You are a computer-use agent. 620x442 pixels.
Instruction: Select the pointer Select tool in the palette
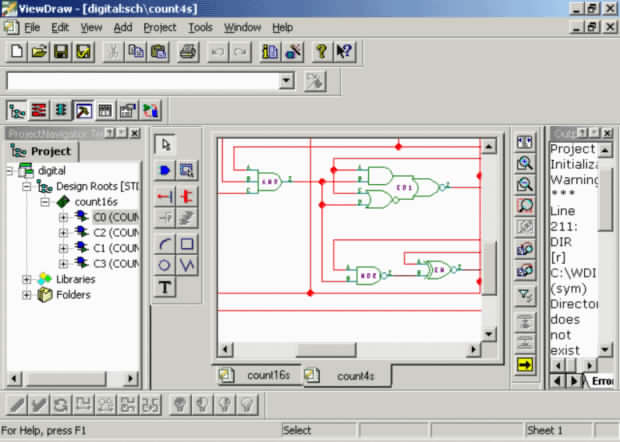coord(165,145)
